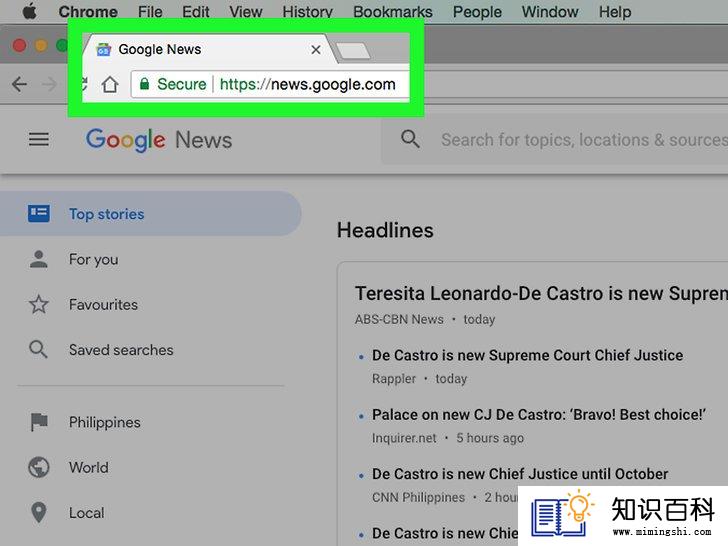The width and height of the screenshot is (728, 546).
Task: Go back with the browser back arrow
Action: click(x=20, y=84)
